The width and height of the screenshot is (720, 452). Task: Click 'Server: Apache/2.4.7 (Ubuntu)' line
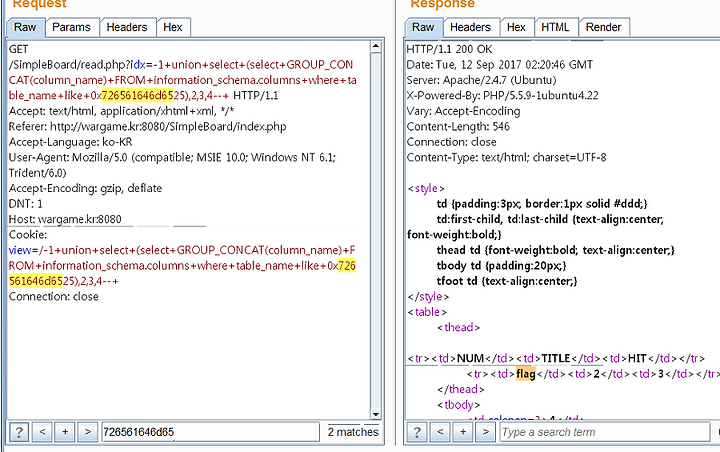coord(482,80)
